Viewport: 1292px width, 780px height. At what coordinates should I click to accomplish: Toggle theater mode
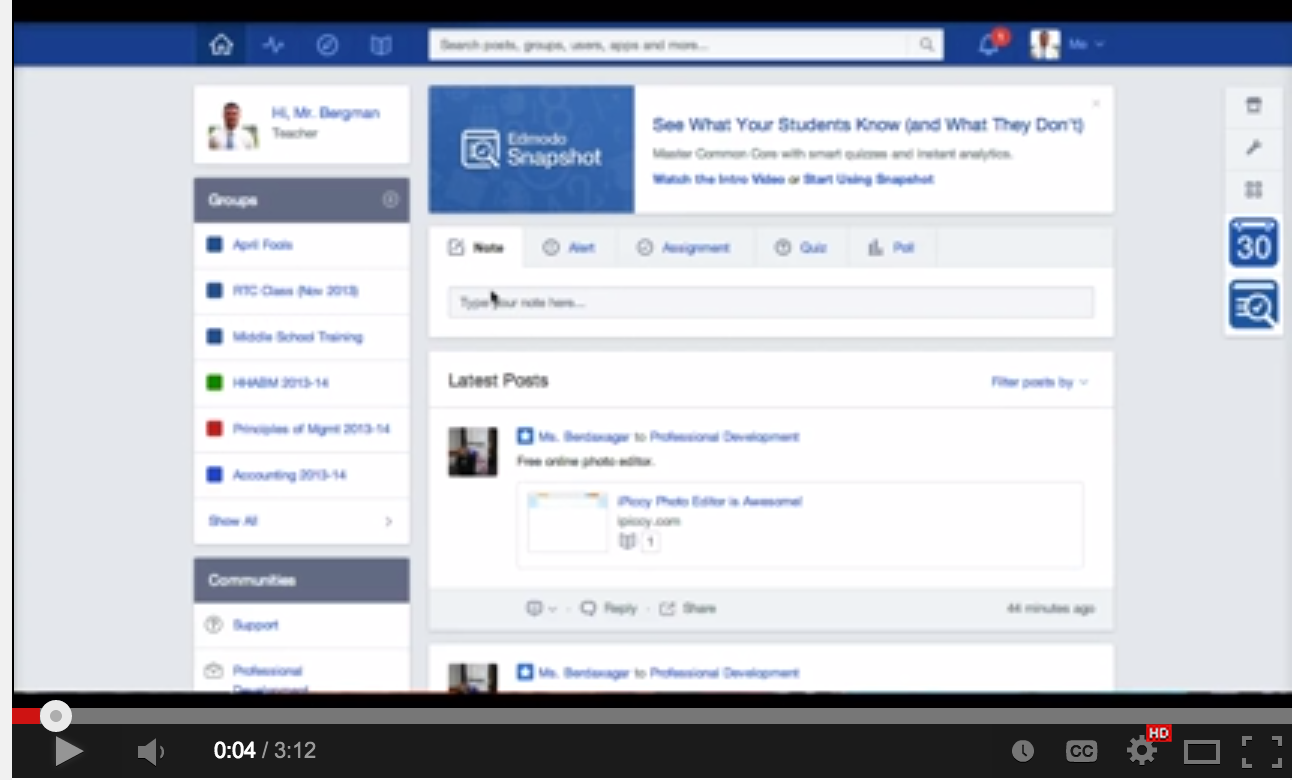(x=1202, y=751)
